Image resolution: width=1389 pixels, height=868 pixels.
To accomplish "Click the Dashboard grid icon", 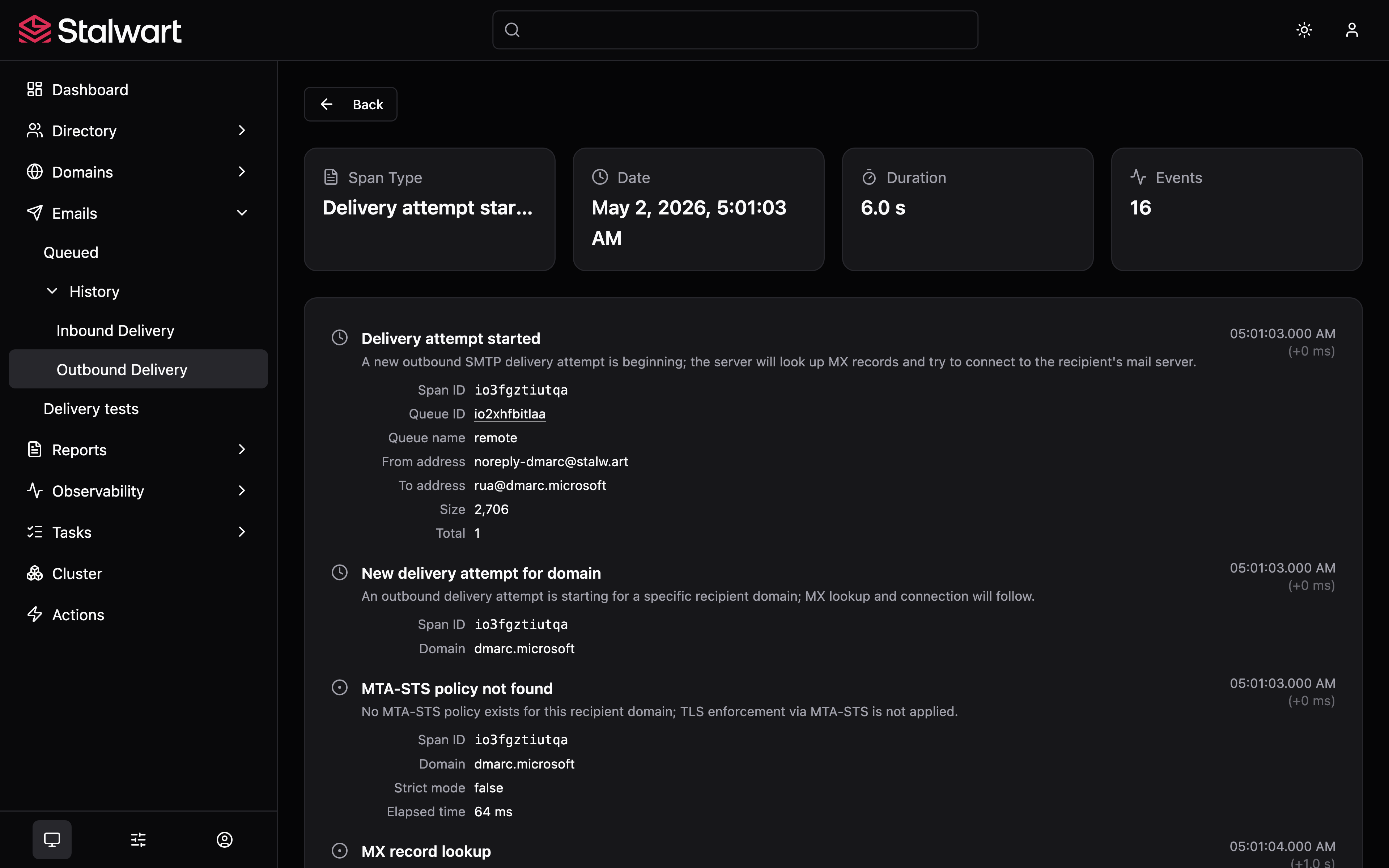I will coord(34,89).
